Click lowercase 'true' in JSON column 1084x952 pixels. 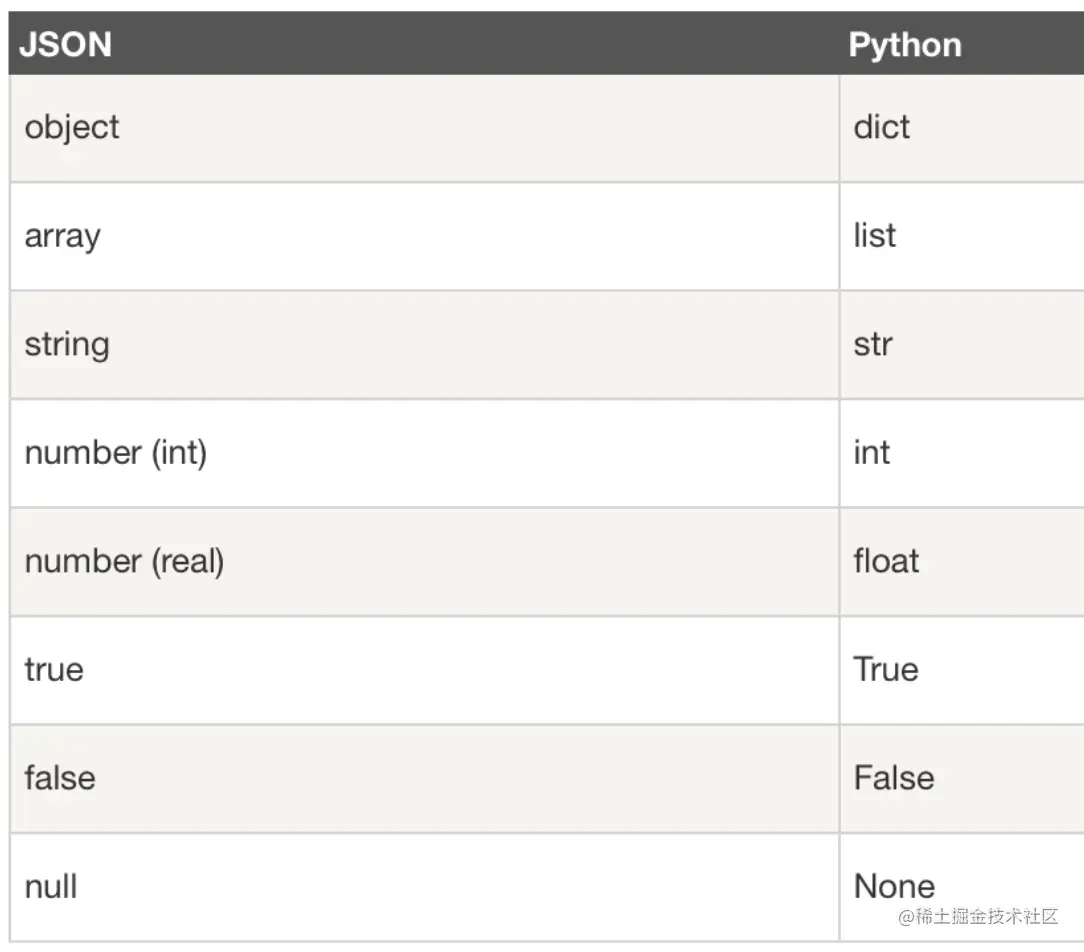point(54,669)
